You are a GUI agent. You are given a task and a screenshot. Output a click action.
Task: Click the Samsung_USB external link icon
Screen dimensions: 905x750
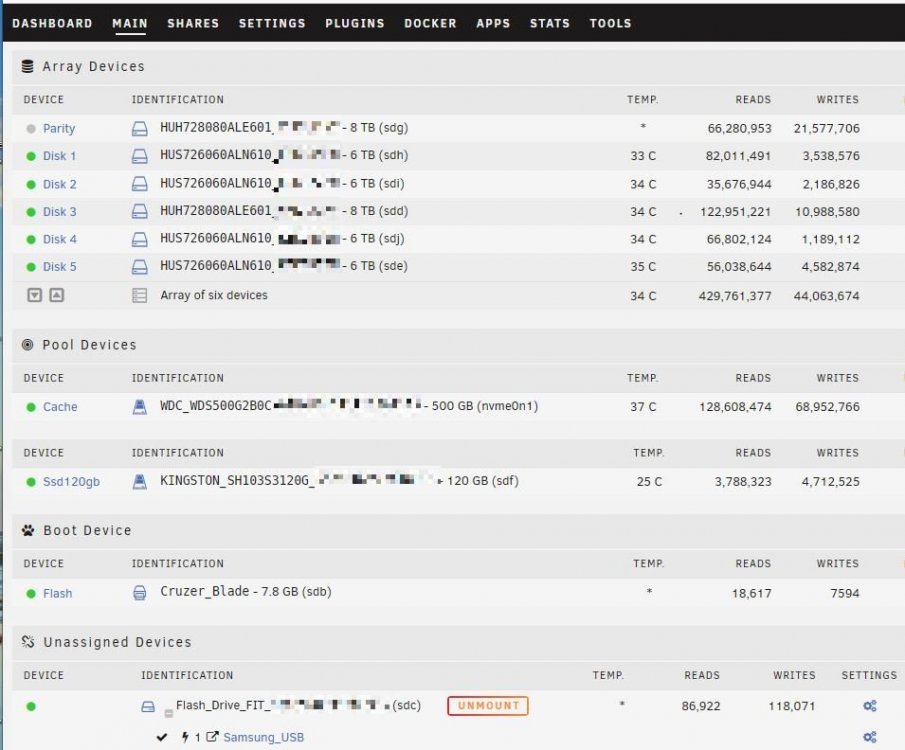[x=212, y=737]
